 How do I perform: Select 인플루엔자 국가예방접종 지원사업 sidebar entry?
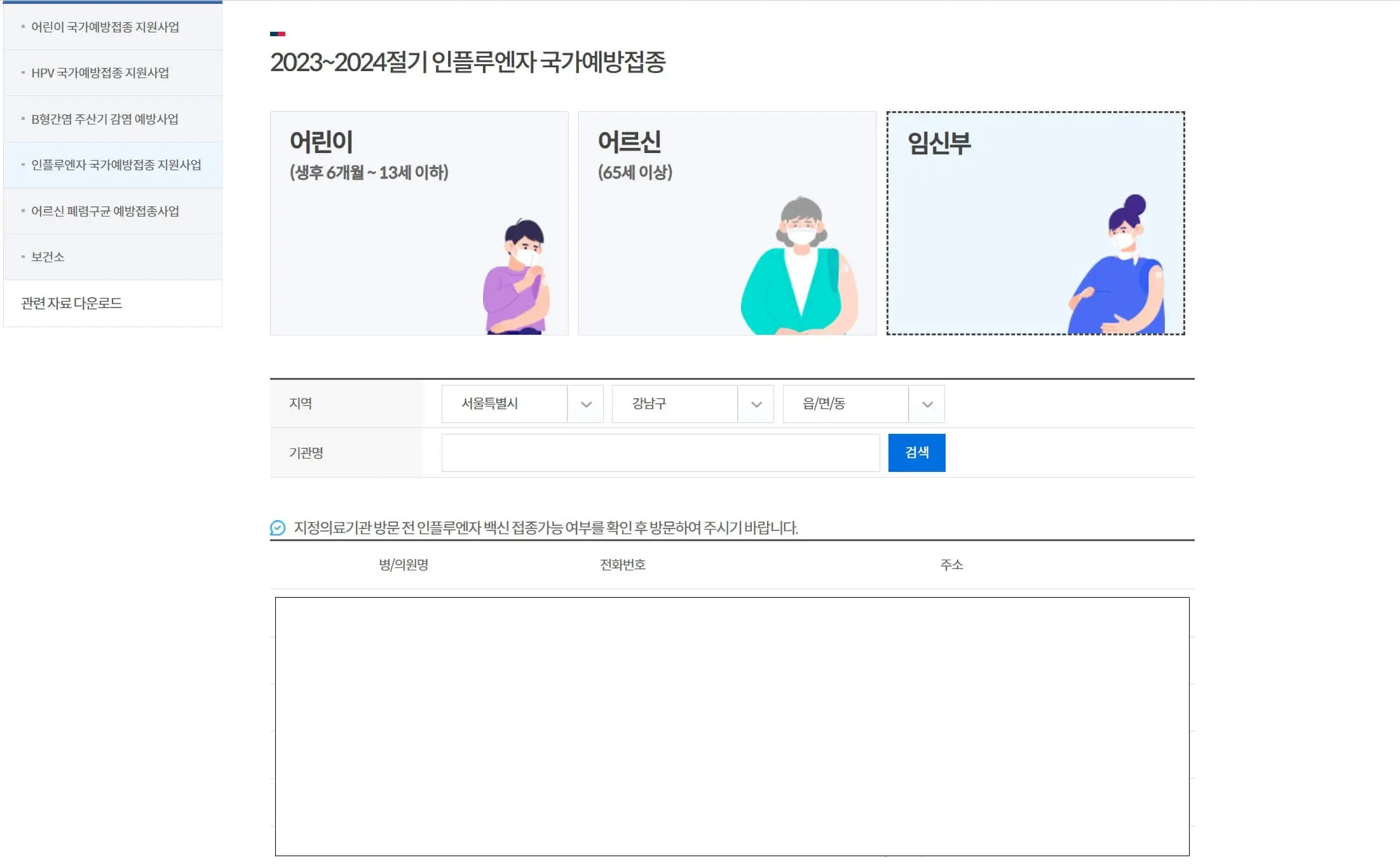point(112,165)
